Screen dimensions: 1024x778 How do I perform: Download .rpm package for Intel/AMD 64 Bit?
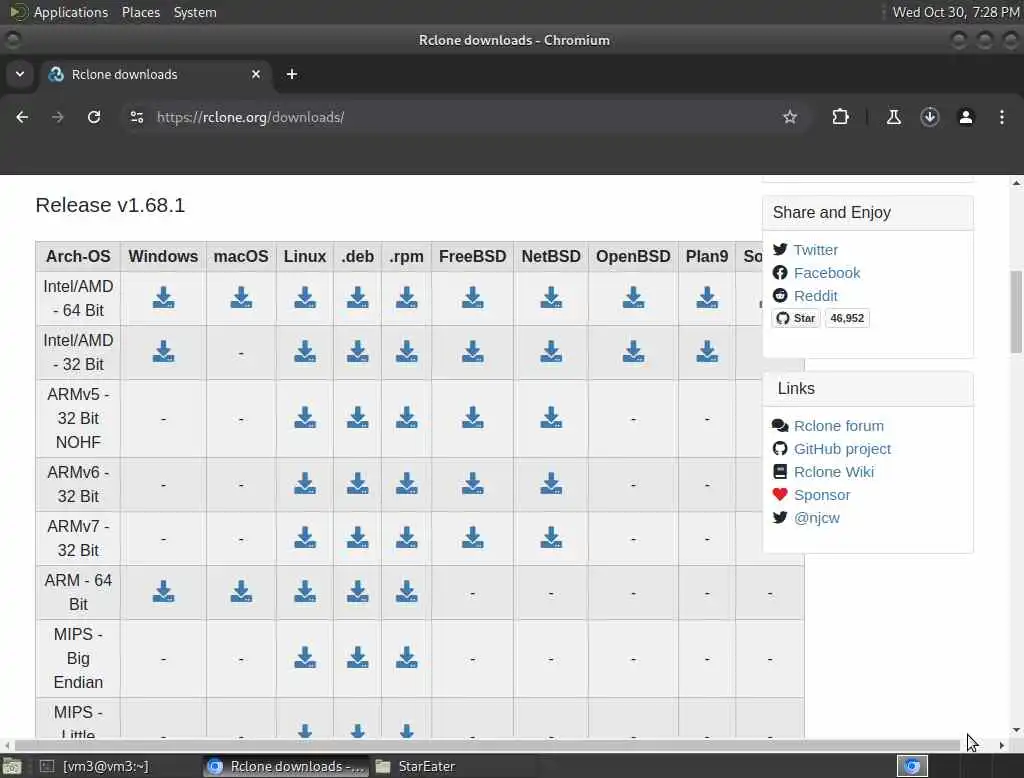(x=406, y=298)
